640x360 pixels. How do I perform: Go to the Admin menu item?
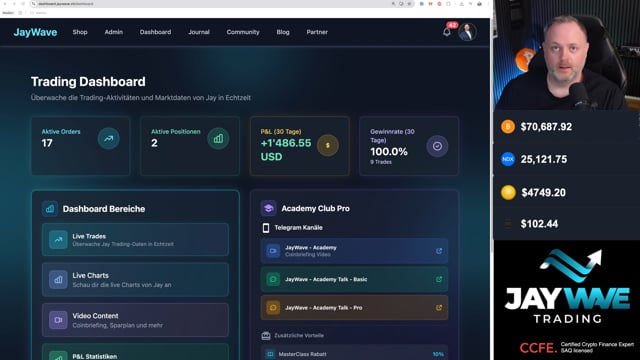pyautogui.click(x=113, y=32)
